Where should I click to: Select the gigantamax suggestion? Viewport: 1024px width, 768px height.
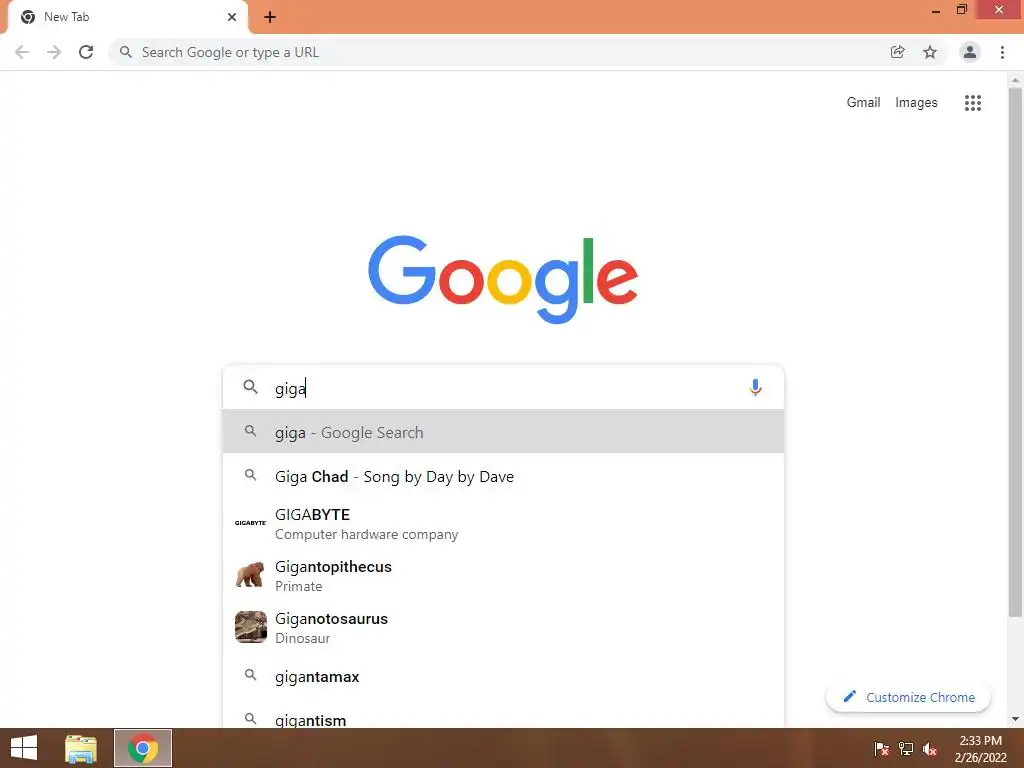[503, 676]
